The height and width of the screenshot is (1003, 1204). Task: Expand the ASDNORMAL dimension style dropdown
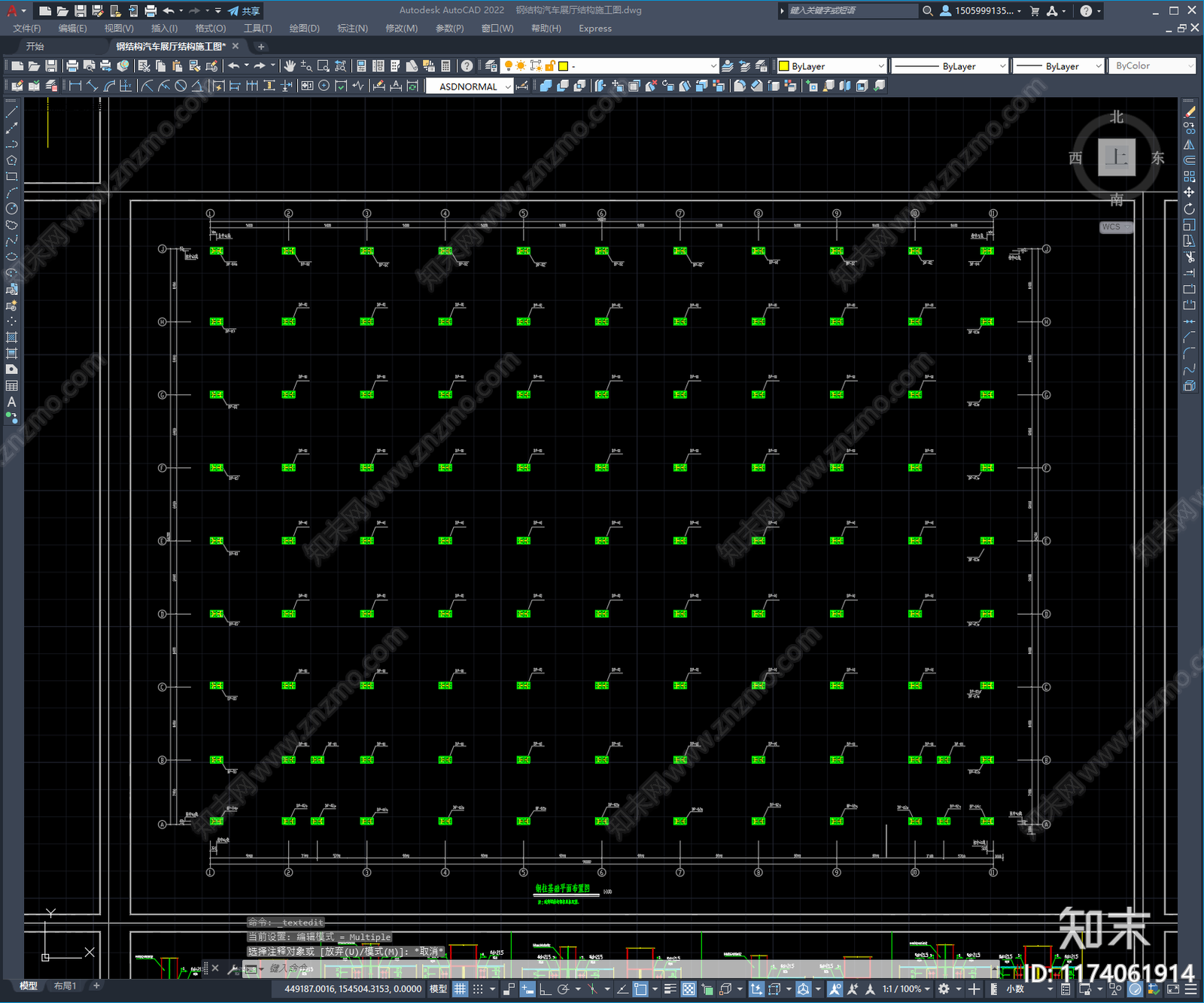coord(507,87)
